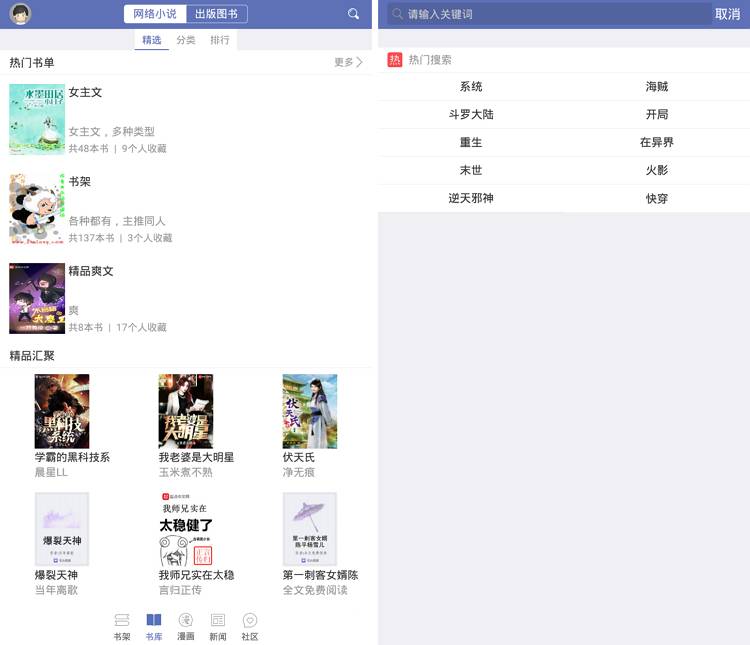Click the magnifier icon inside the search field

397,14
